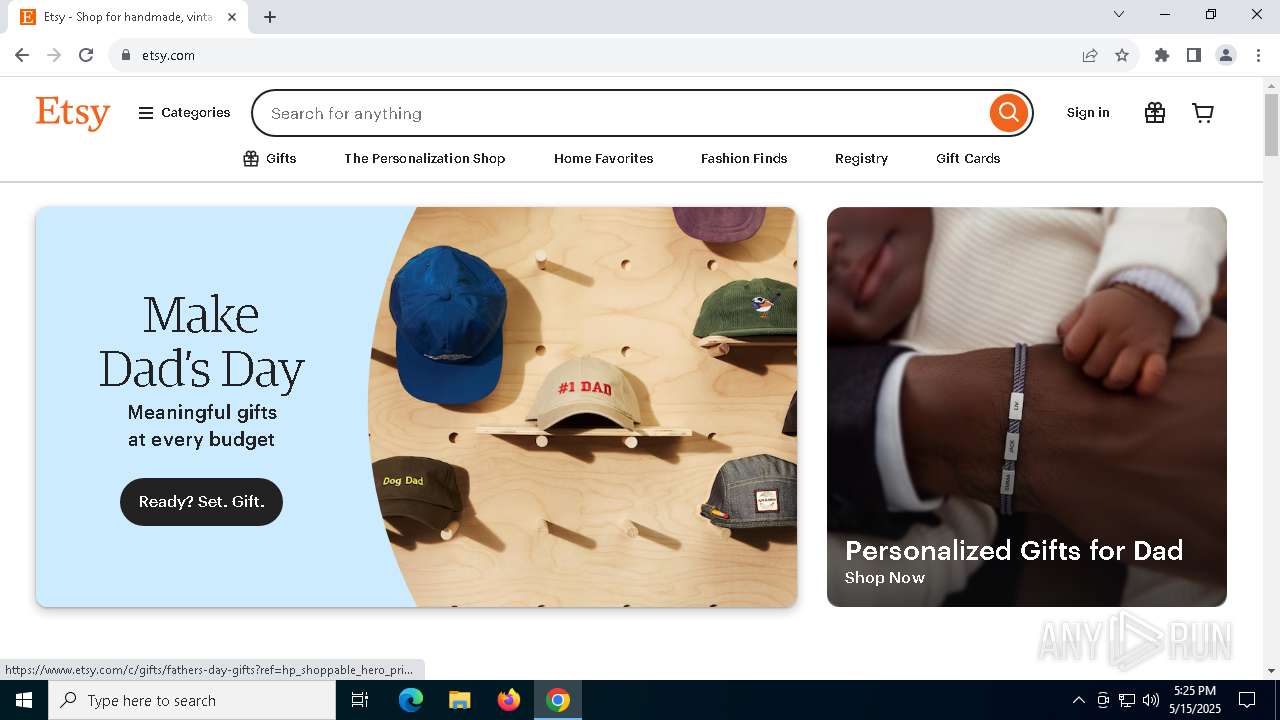Open File Explorer from taskbar
The width and height of the screenshot is (1280, 720).
point(460,700)
